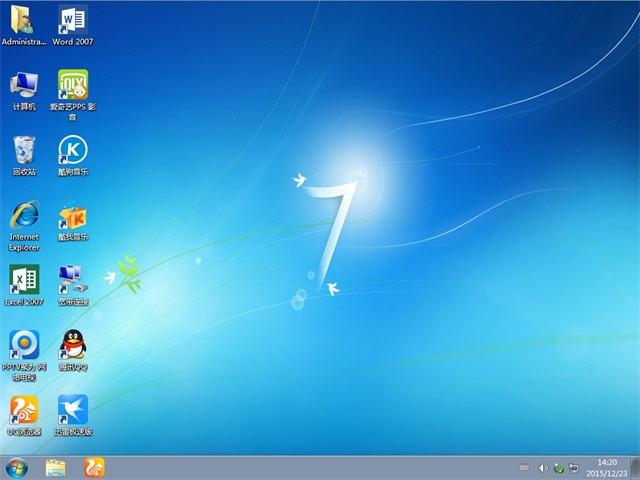Click the Show Desktop strip at the taskbar end
Screen dimensions: 640x480
635,468
